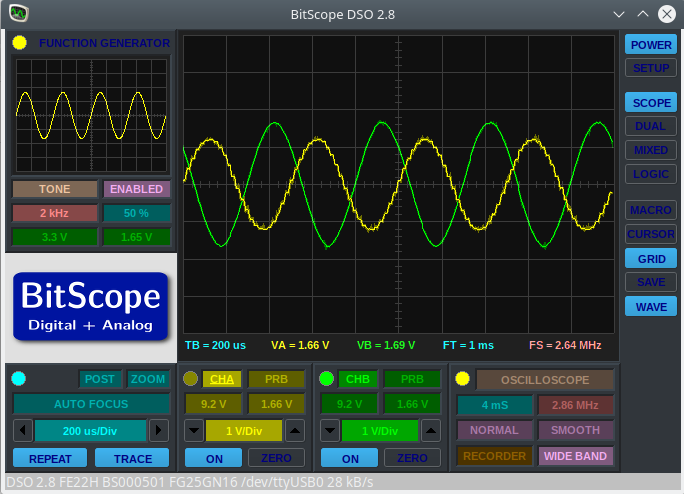The width and height of the screenshot is (684, 494).
Task: Click the right arrow beside 200 us/Div
Action: tap(158, 431)
